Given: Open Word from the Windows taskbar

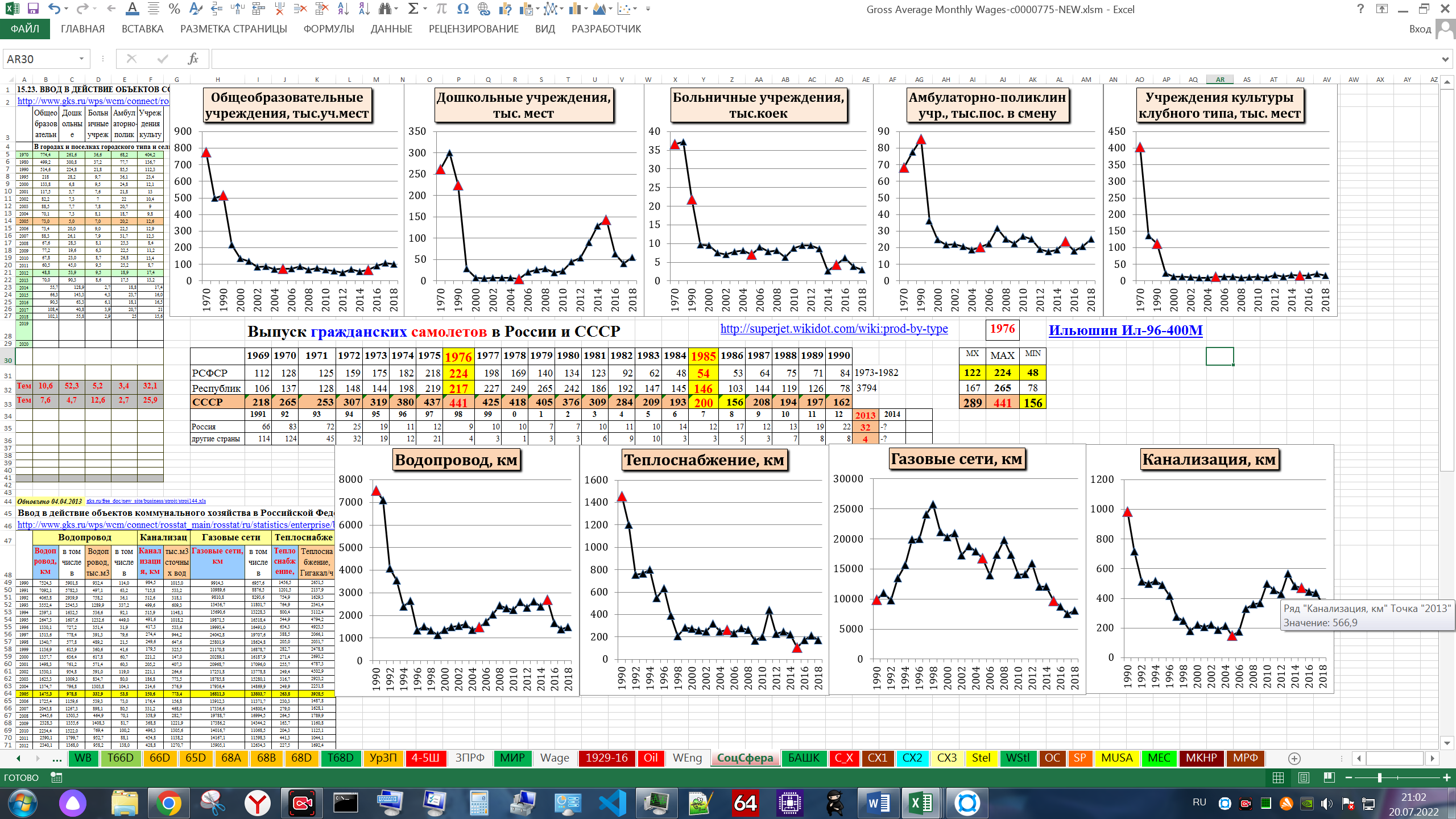Looking at the screenshot, I should [x=879, y=803].
